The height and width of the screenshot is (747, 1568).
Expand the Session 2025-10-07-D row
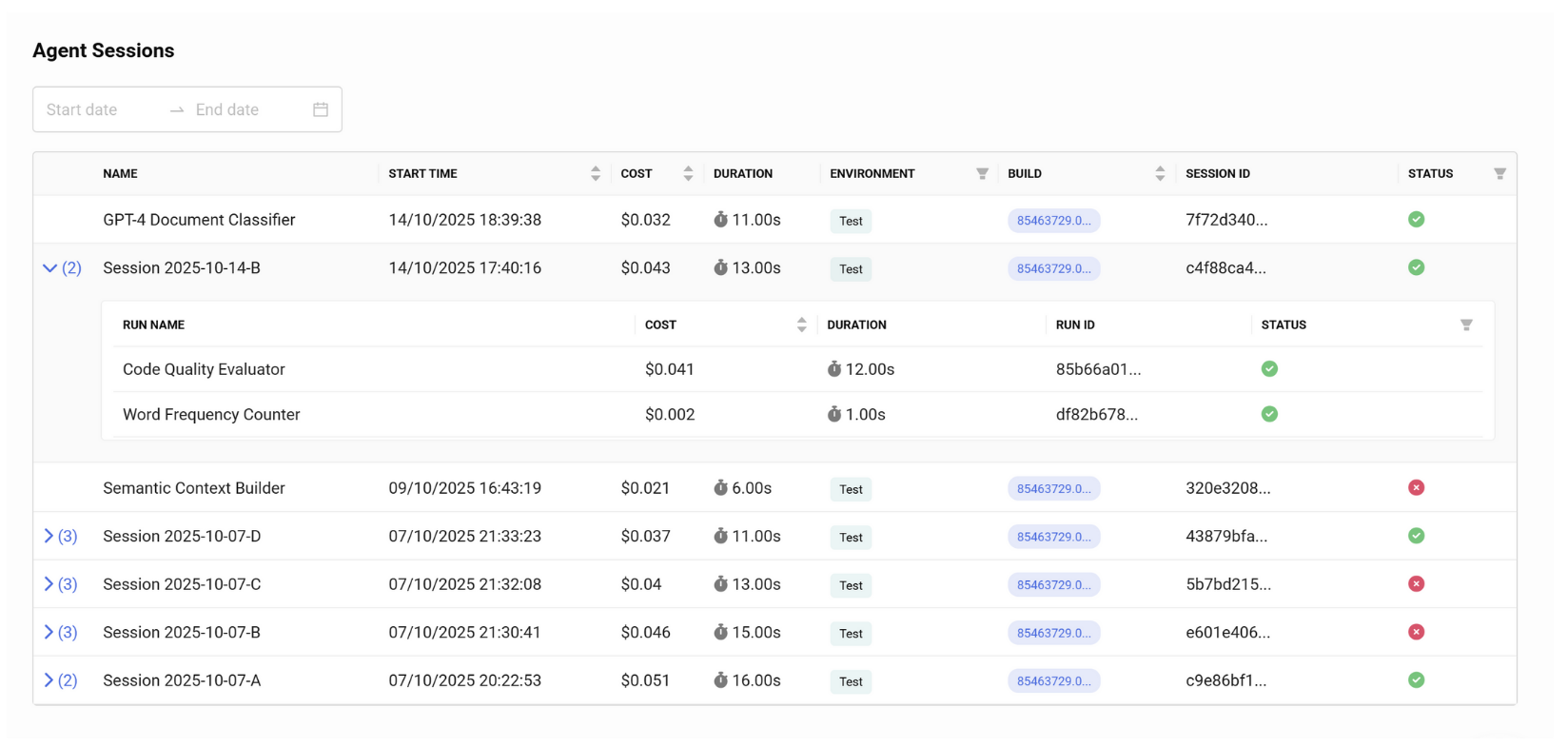point(49,536)
